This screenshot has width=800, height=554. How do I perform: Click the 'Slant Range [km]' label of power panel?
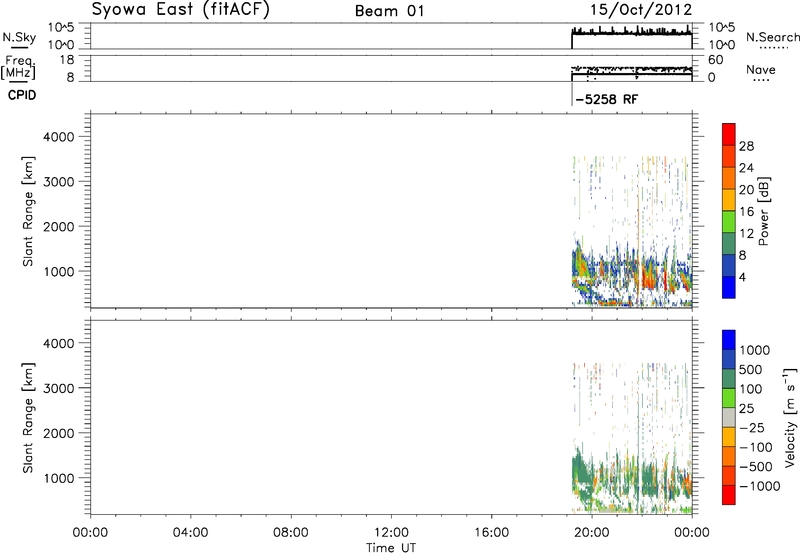coord(28,211)
